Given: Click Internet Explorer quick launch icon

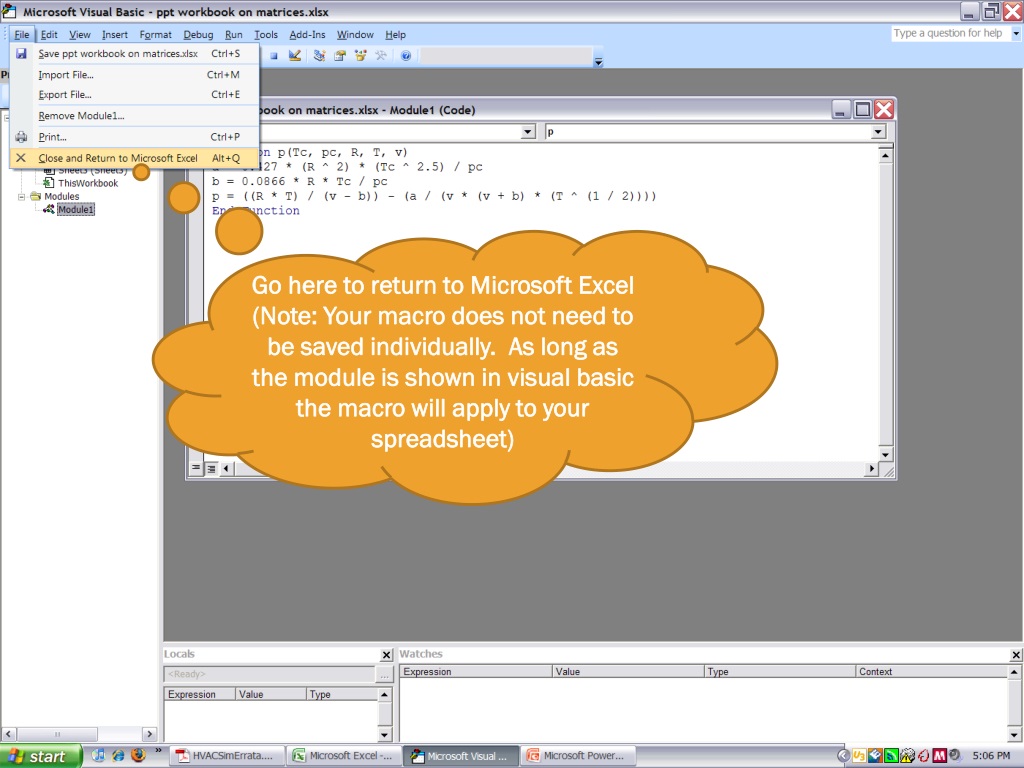Looking at the screenshot, I should [118, 756].
